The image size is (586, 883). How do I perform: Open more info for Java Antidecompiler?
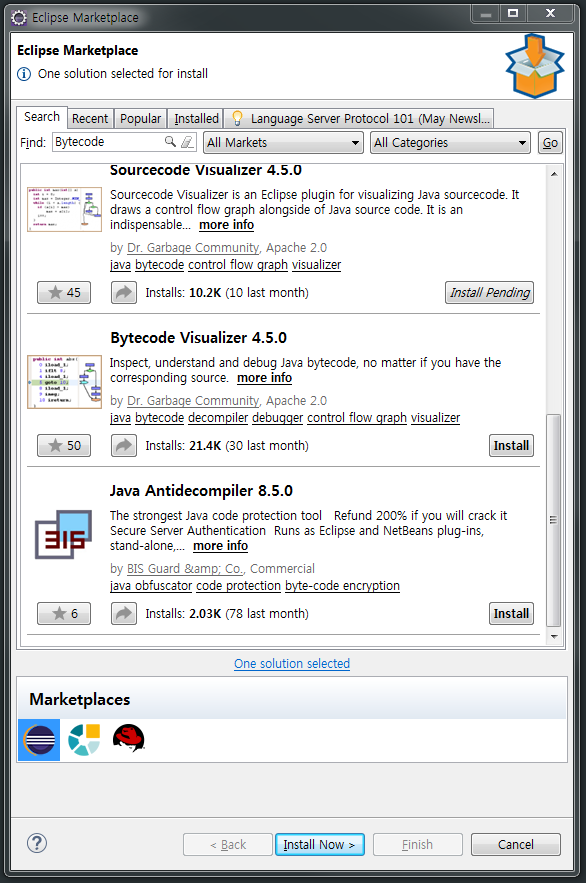(220, 546)
